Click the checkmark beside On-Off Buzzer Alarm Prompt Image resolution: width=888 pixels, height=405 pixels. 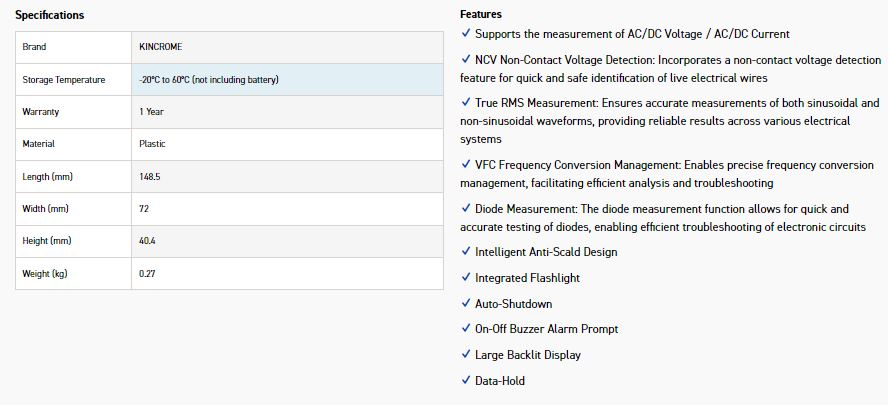[x=466, y=329]
